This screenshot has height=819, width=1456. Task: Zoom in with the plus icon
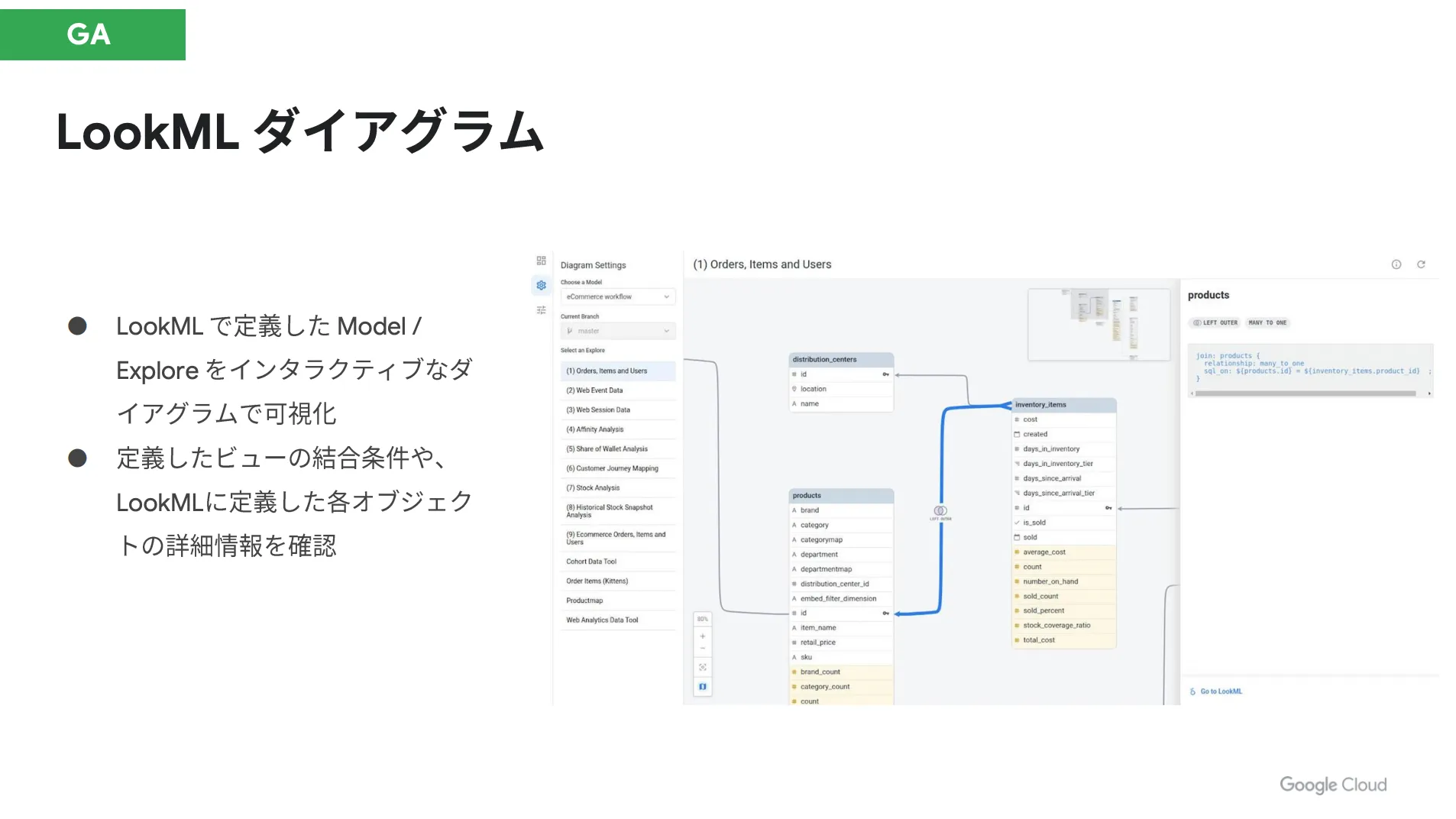coord(702,636)
